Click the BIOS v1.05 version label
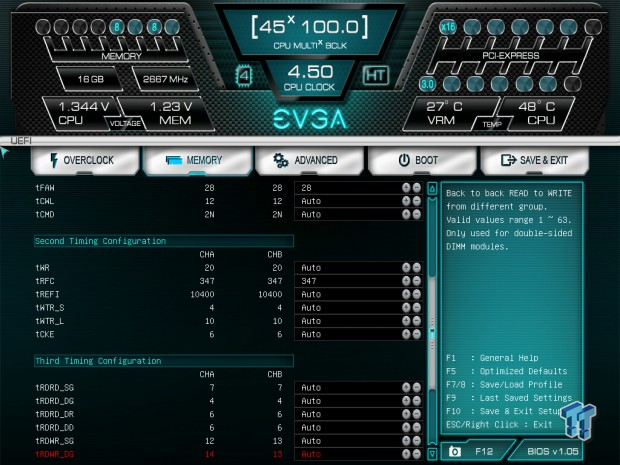The width and height of the screenshot is (620, 465). (553, 451)
